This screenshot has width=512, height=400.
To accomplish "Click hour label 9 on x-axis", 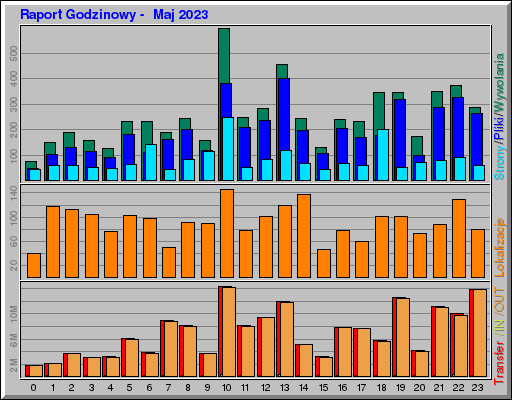I will (207, 388).
